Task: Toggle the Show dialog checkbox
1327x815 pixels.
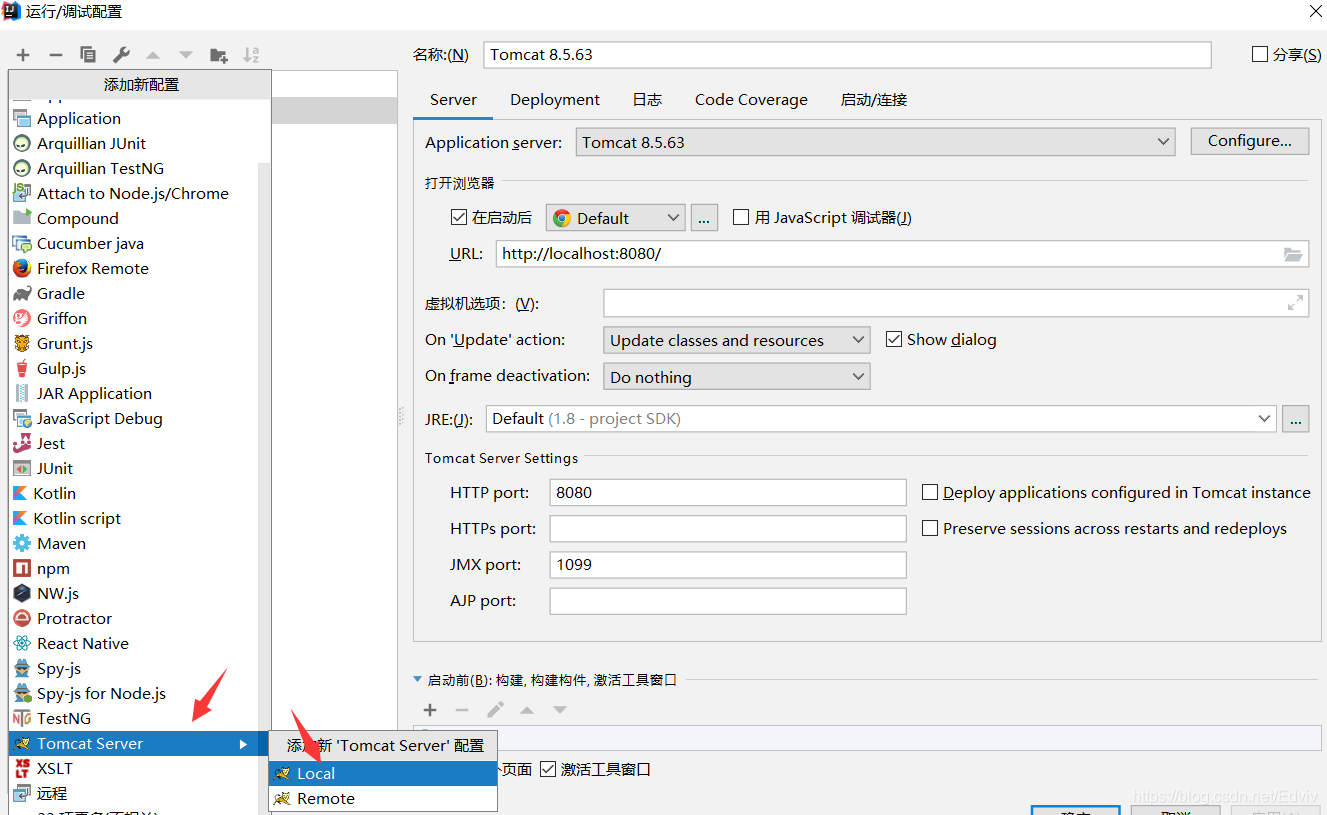Action: point(894,339)
